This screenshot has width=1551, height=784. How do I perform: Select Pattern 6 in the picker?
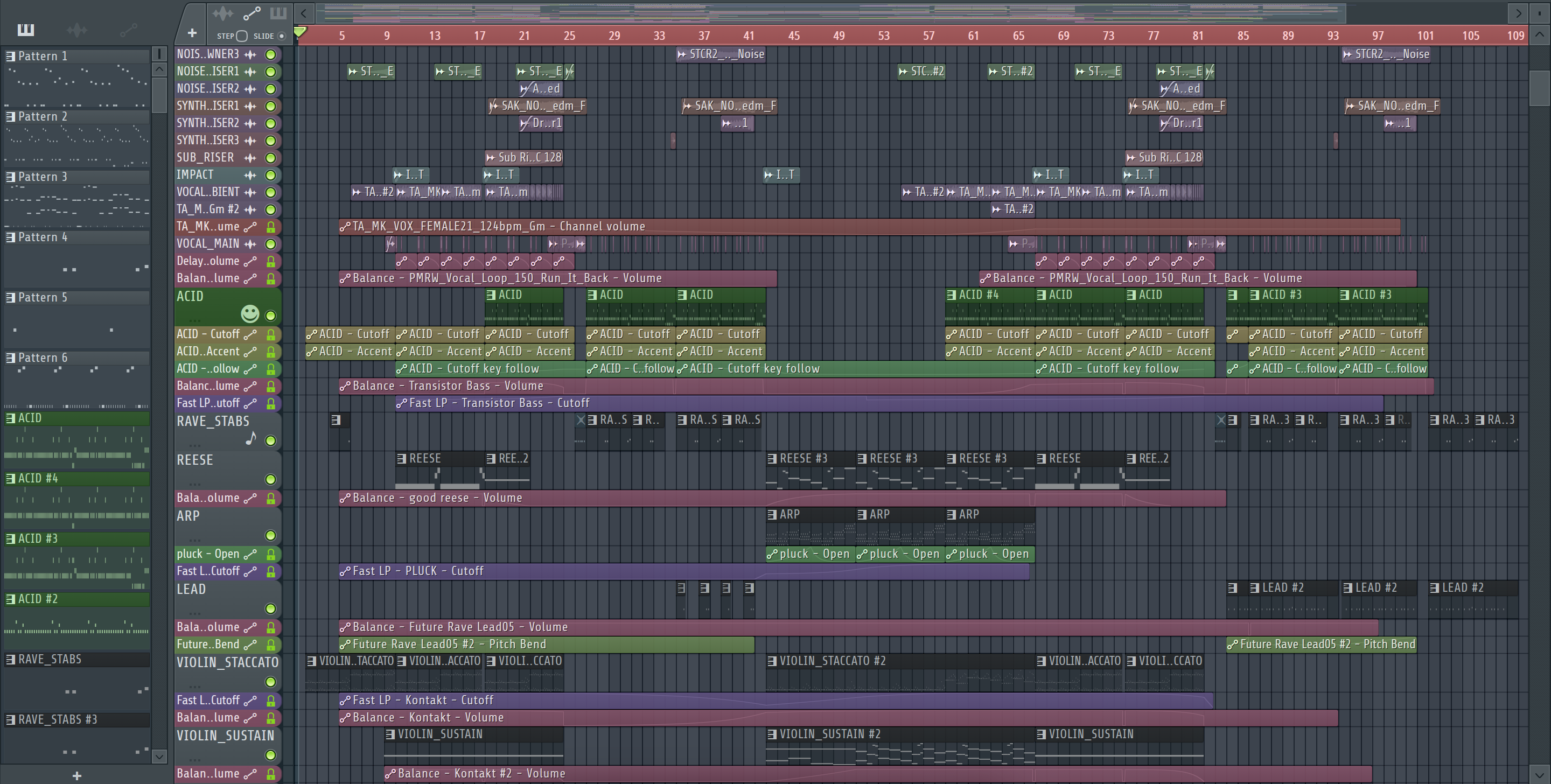pos(76,358)
